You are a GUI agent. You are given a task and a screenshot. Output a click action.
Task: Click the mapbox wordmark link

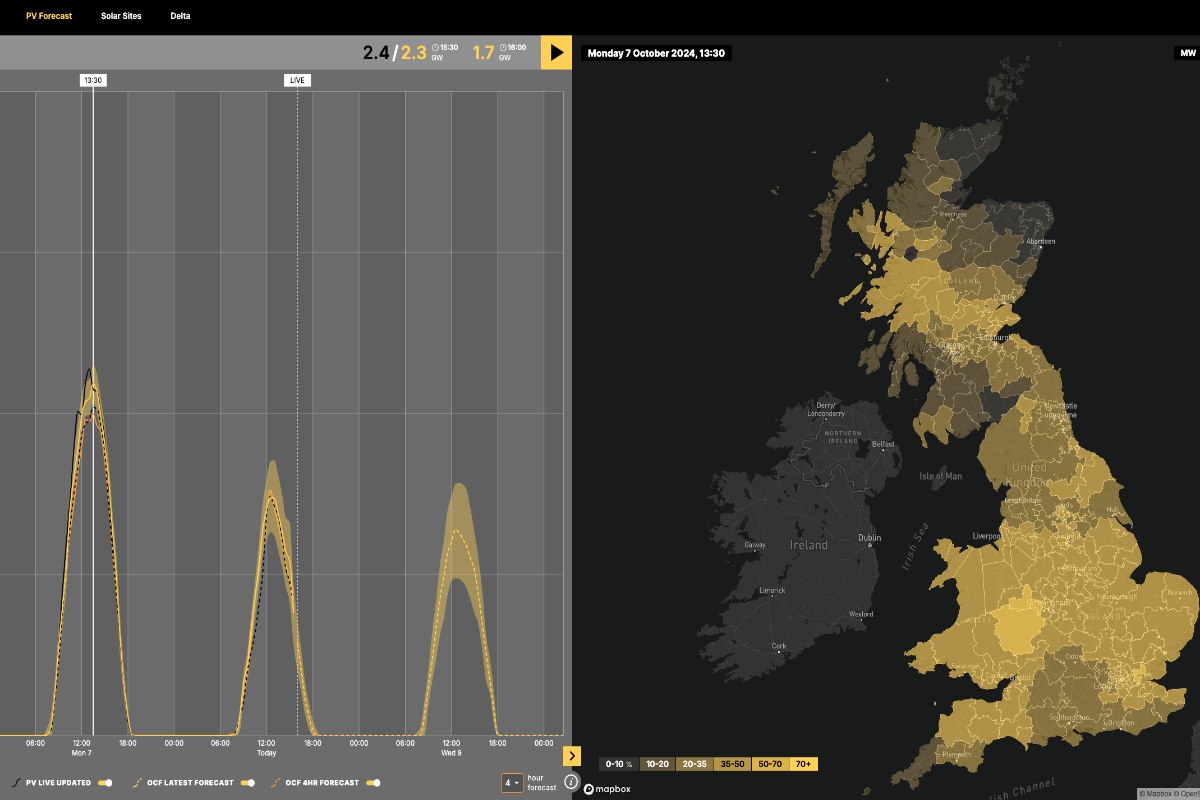[614, 789]
